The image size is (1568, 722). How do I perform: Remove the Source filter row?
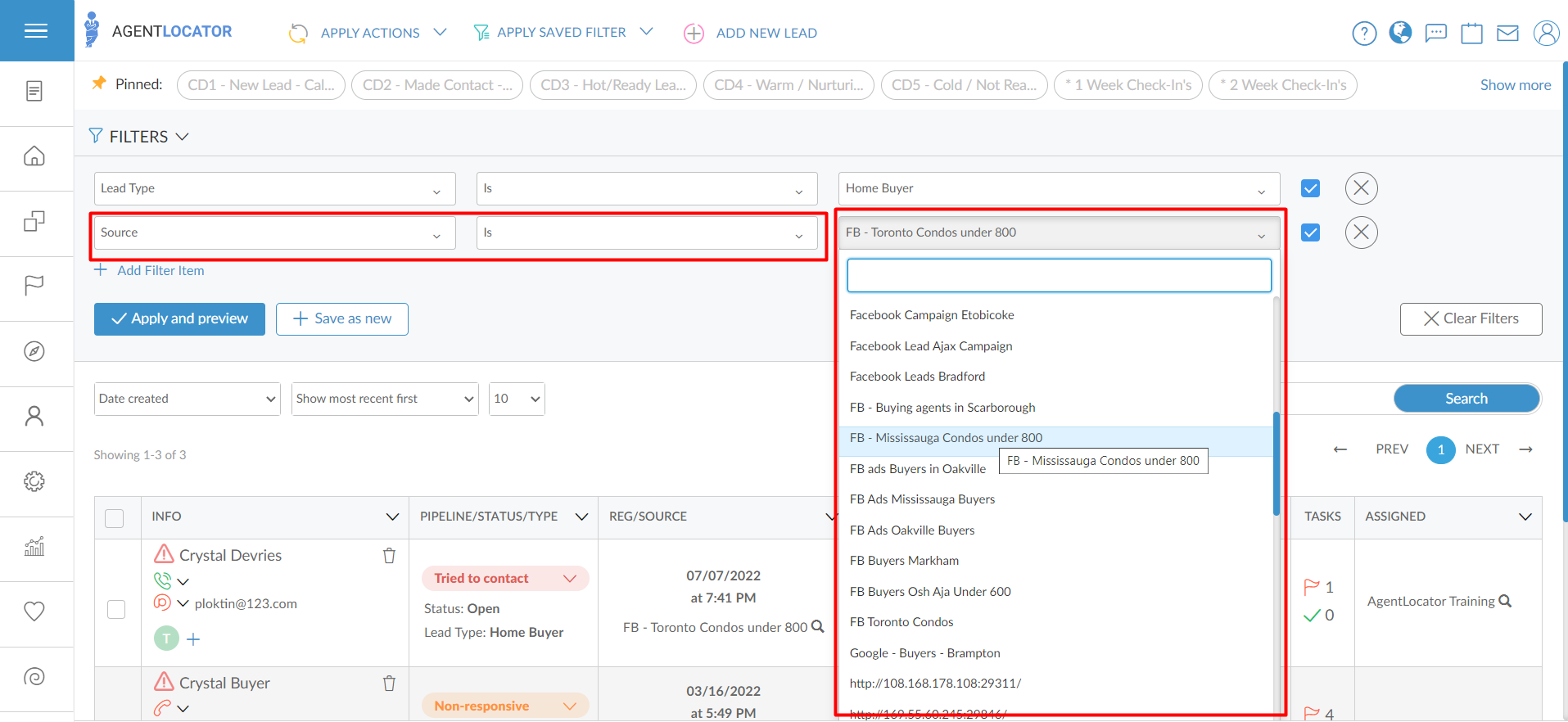pos(1362,232)
